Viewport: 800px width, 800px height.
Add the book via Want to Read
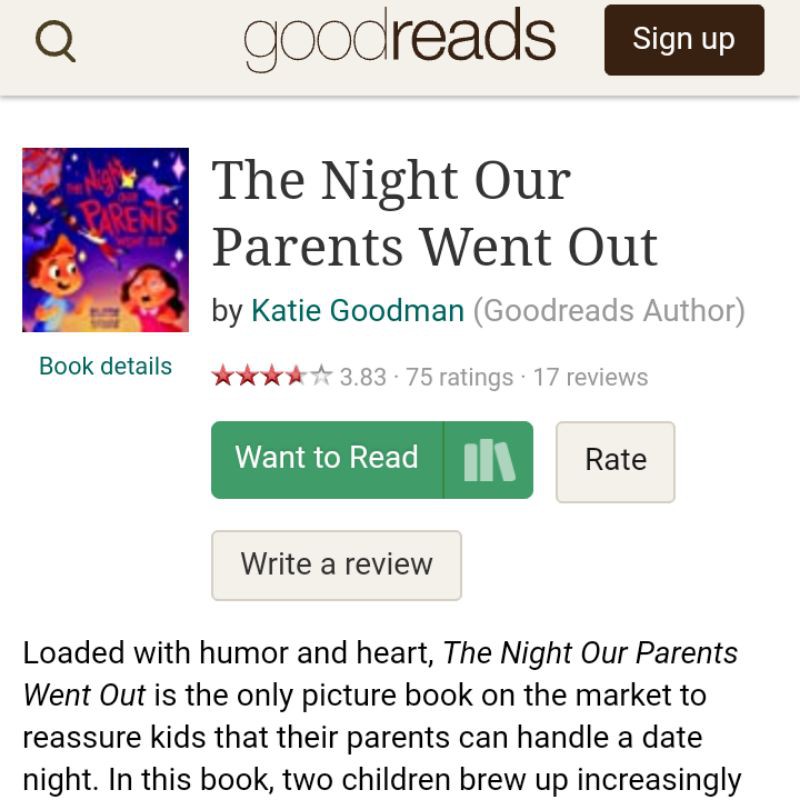(327, 459)
